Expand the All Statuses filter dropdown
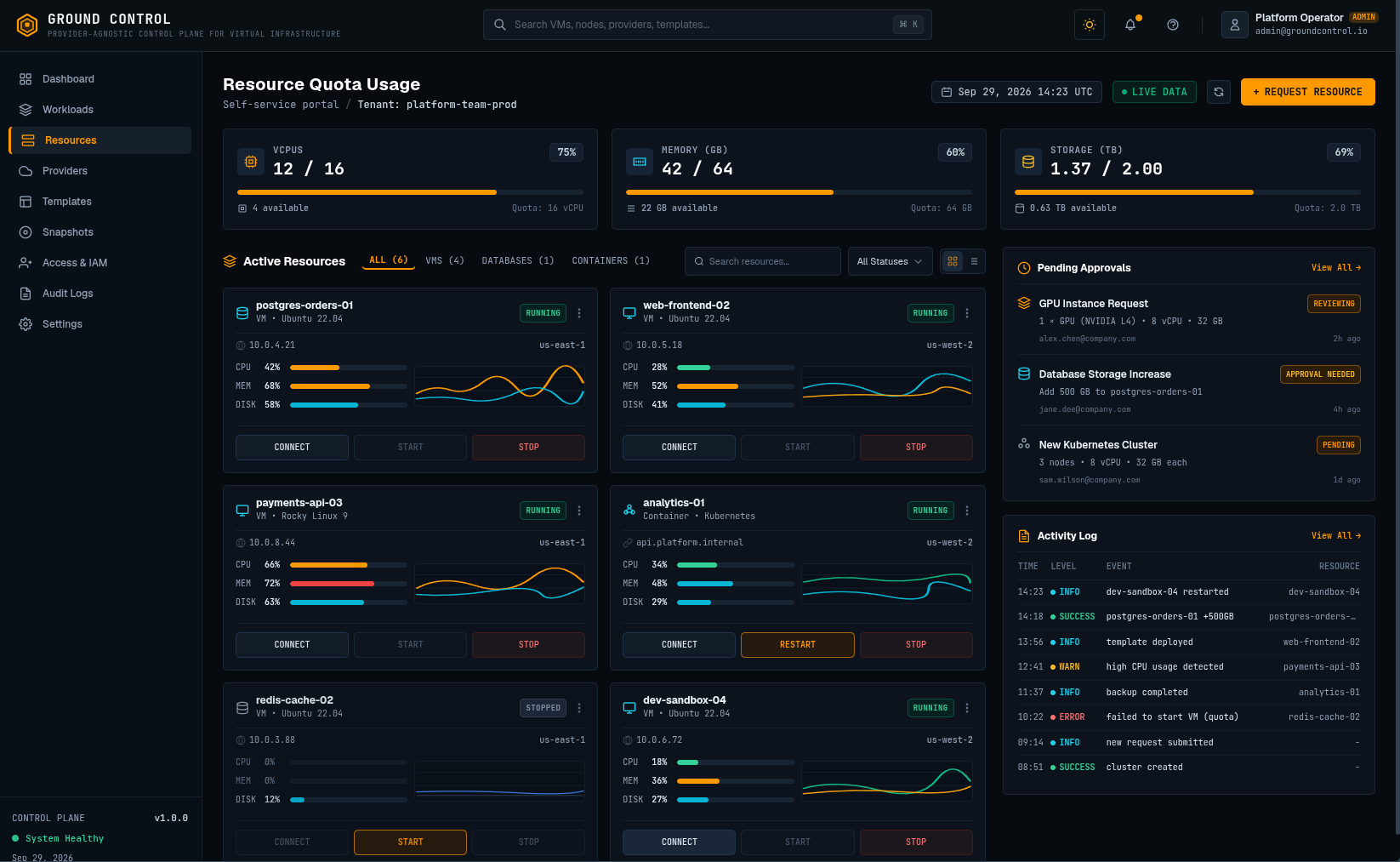The height and width of the screenshot is (862, 1400). click(890, 261)
